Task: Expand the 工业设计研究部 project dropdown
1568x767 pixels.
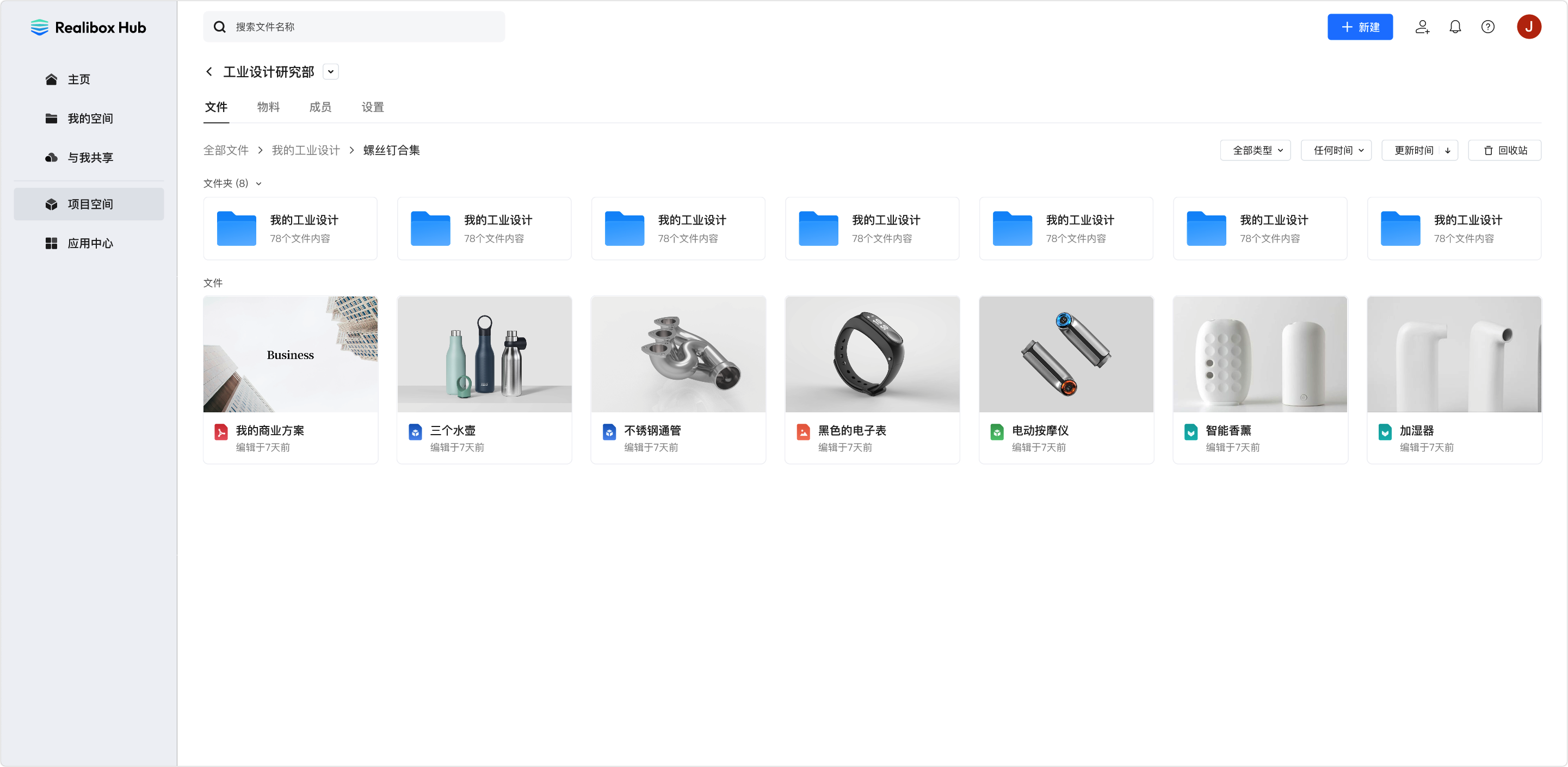Action: point(331,72)
